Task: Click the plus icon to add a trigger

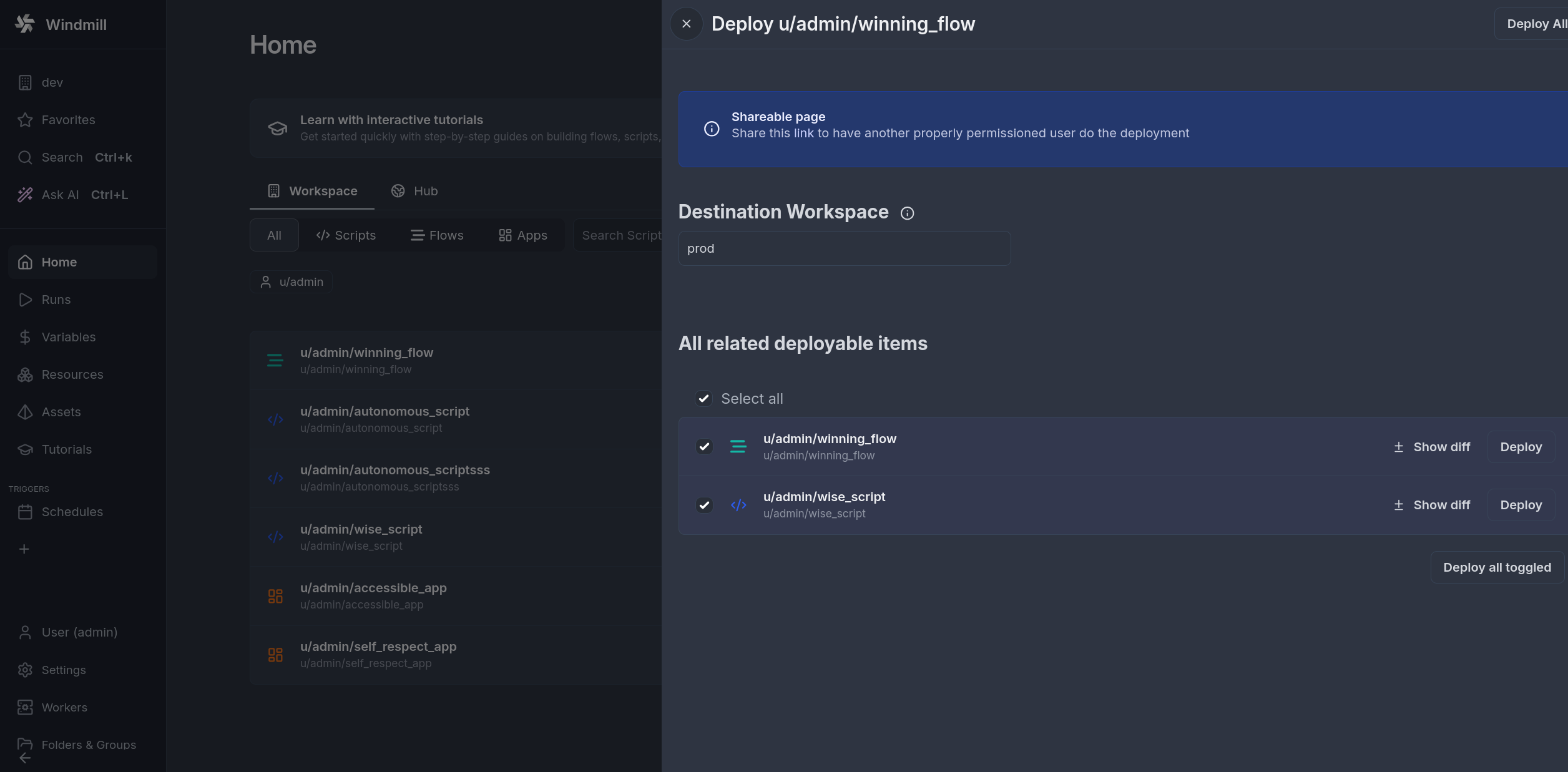Action: 24,549
